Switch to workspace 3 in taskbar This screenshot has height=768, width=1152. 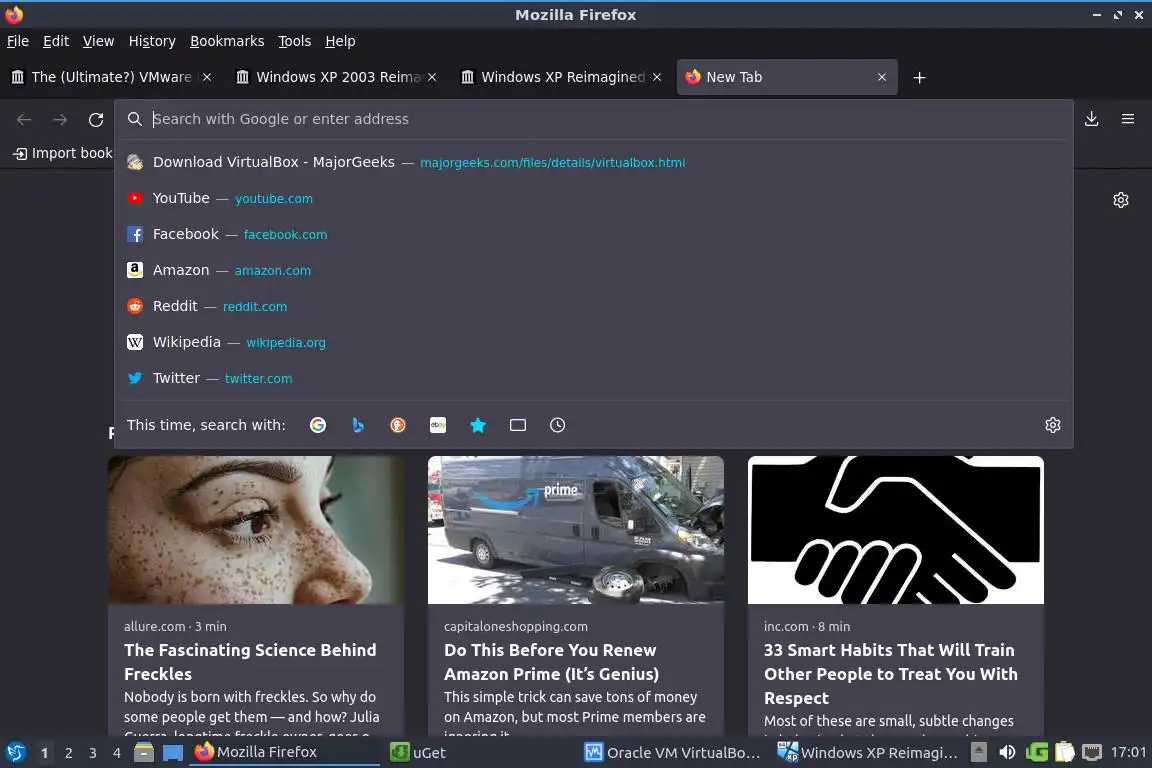point(93,753)
